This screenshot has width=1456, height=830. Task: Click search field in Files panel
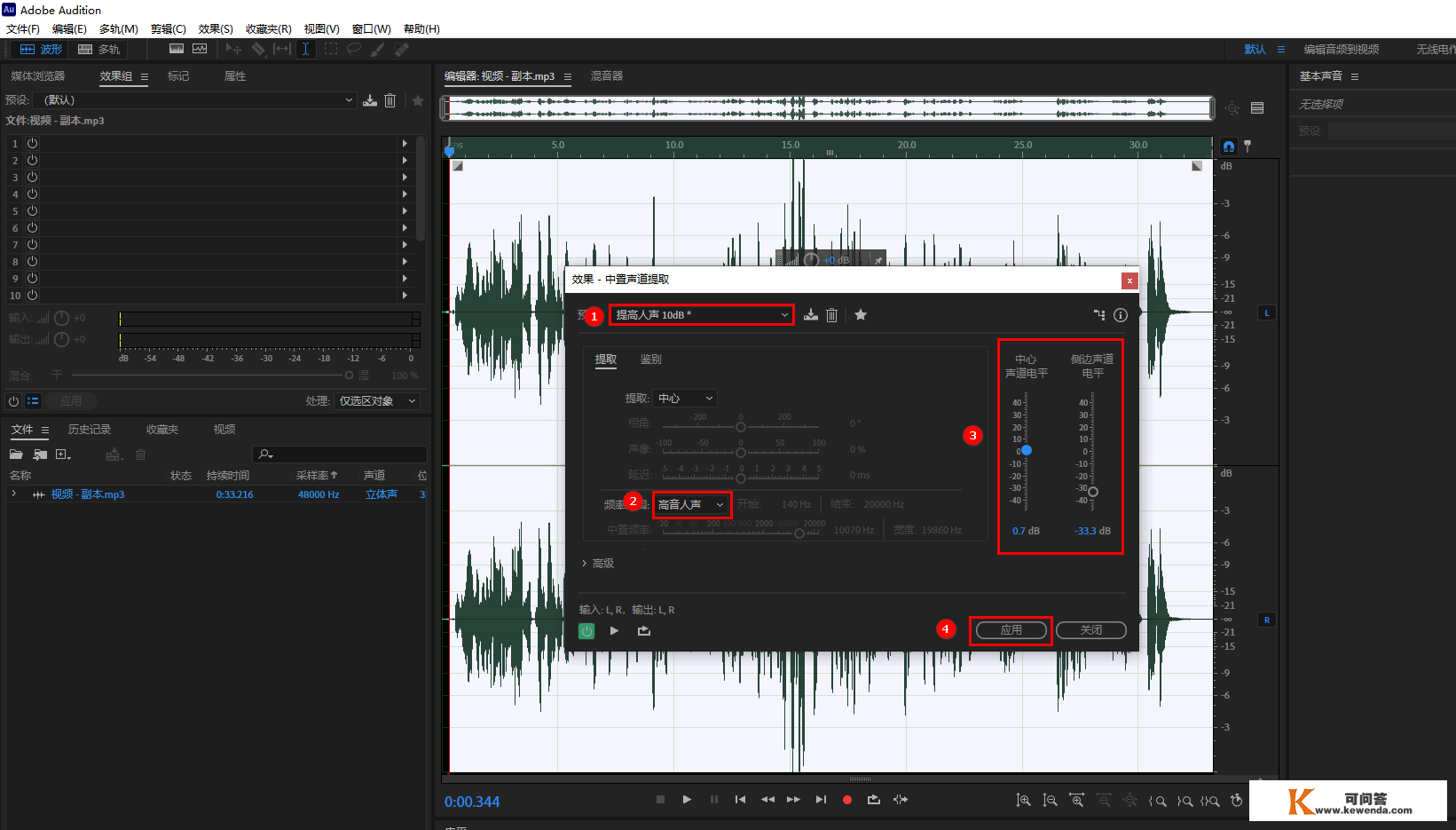[340, 455]
